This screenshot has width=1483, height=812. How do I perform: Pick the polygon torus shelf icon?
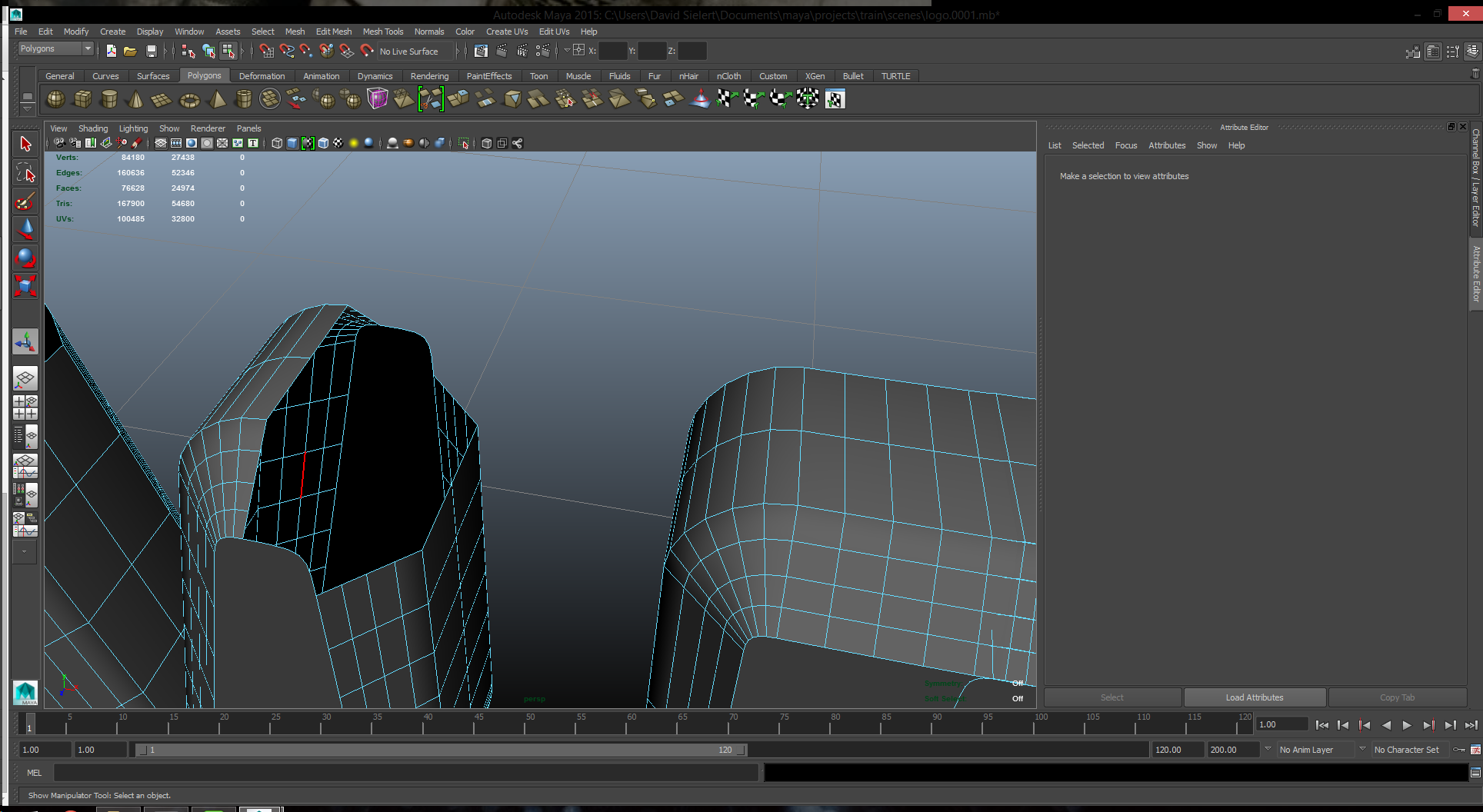coord(189,99)
